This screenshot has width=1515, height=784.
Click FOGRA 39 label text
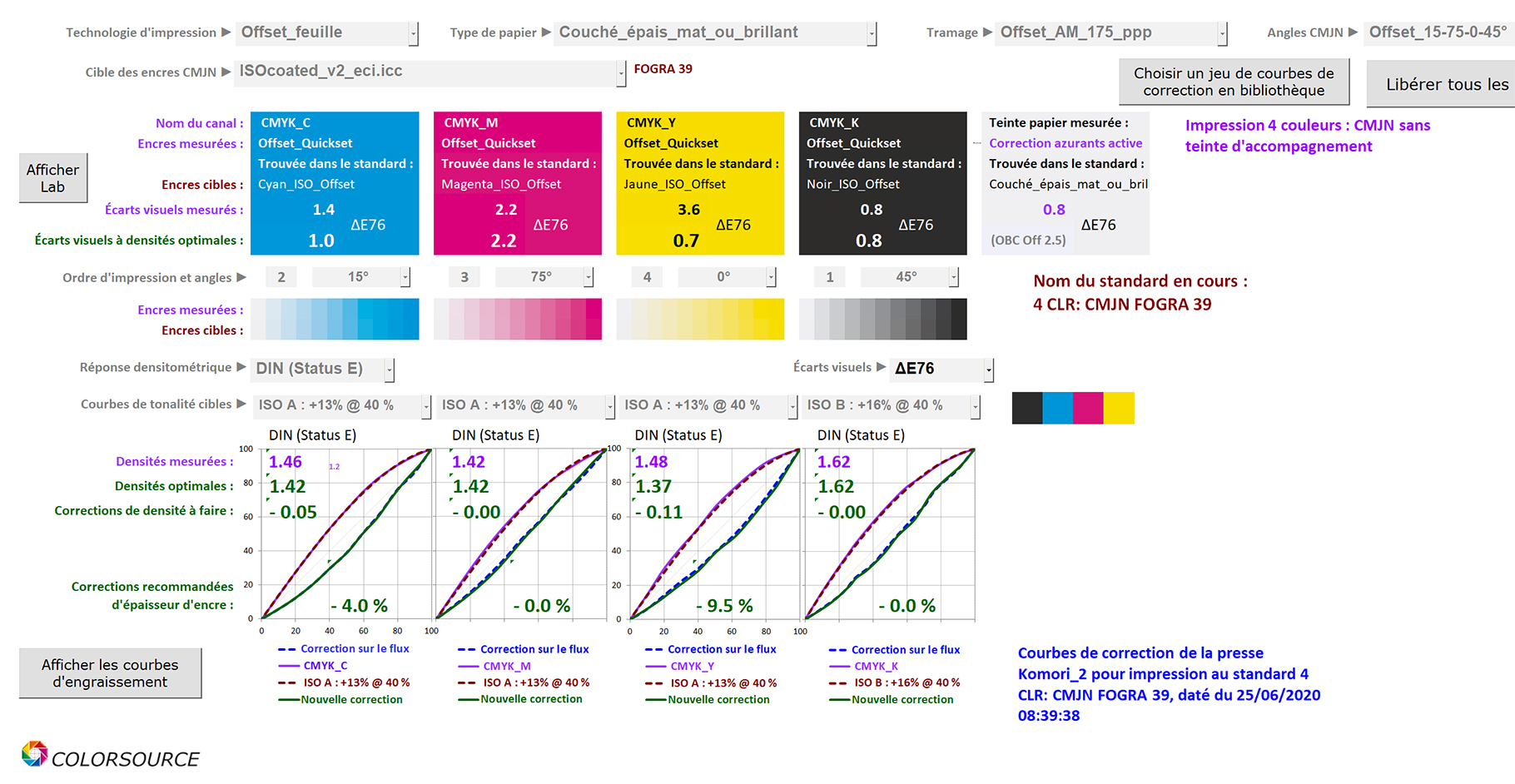tap(663, 69)
